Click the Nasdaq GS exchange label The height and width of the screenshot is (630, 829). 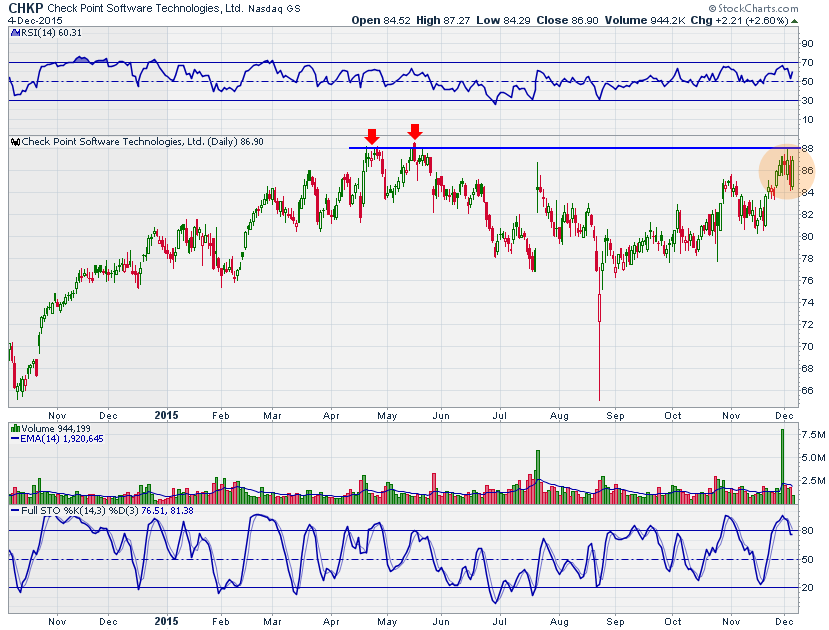click(x=274, y=8)
